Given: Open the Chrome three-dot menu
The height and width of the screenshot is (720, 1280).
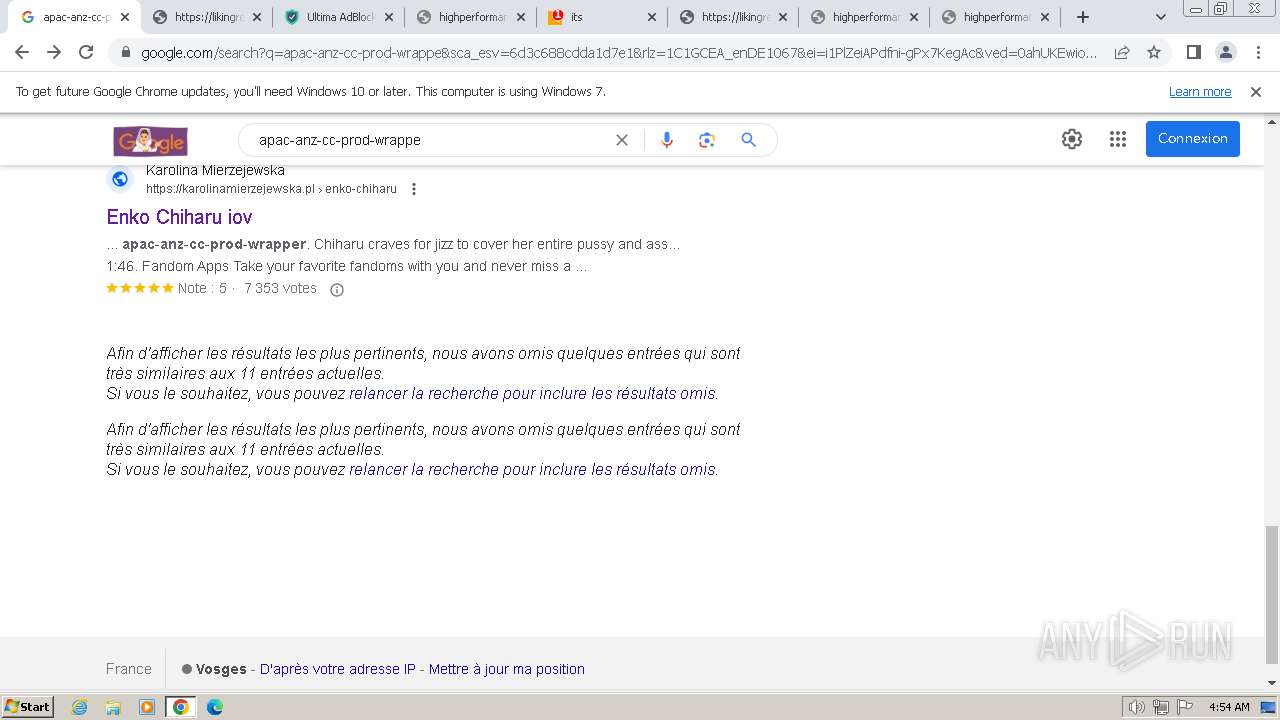Looking at the screenshot, I should [1257, 52].
